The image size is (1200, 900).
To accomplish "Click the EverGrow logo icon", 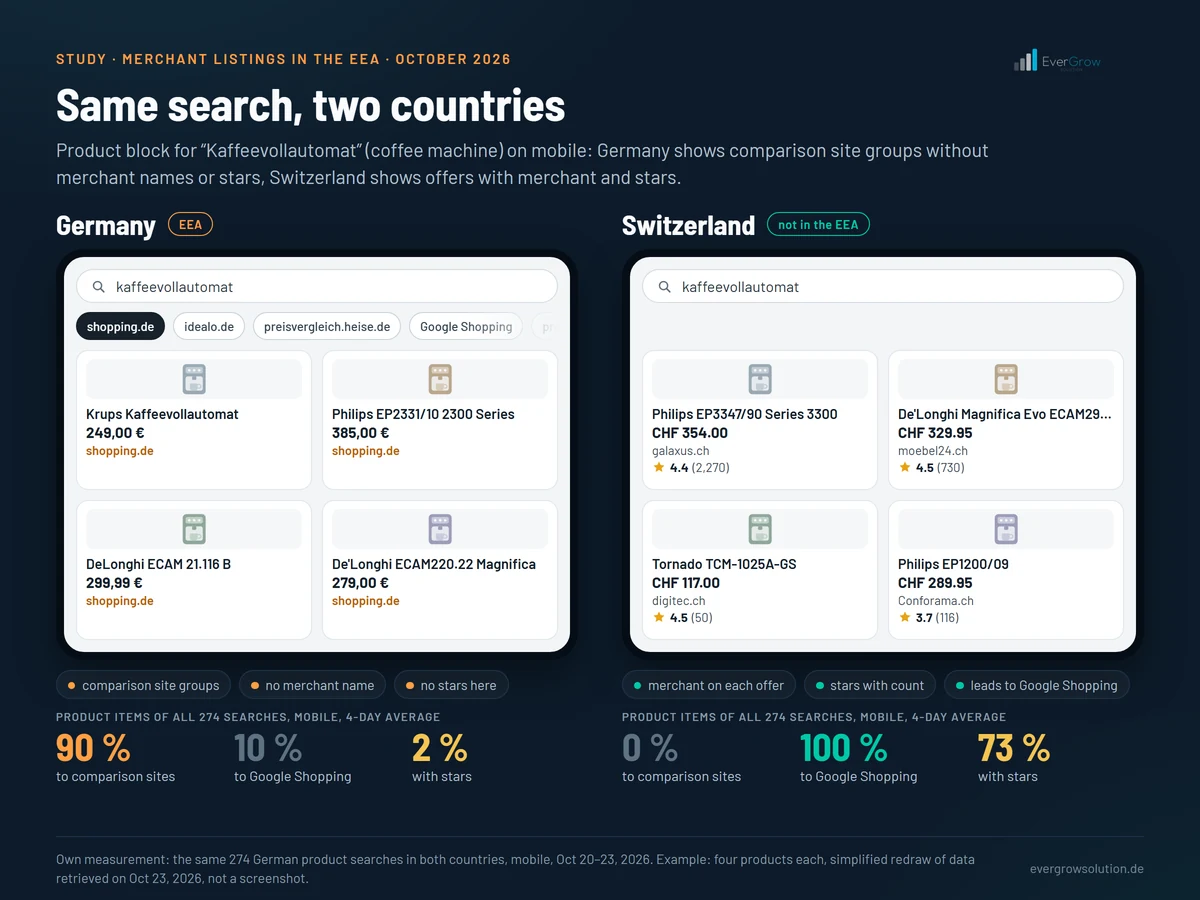I will pyautogui.click(x=1025, y=61).
